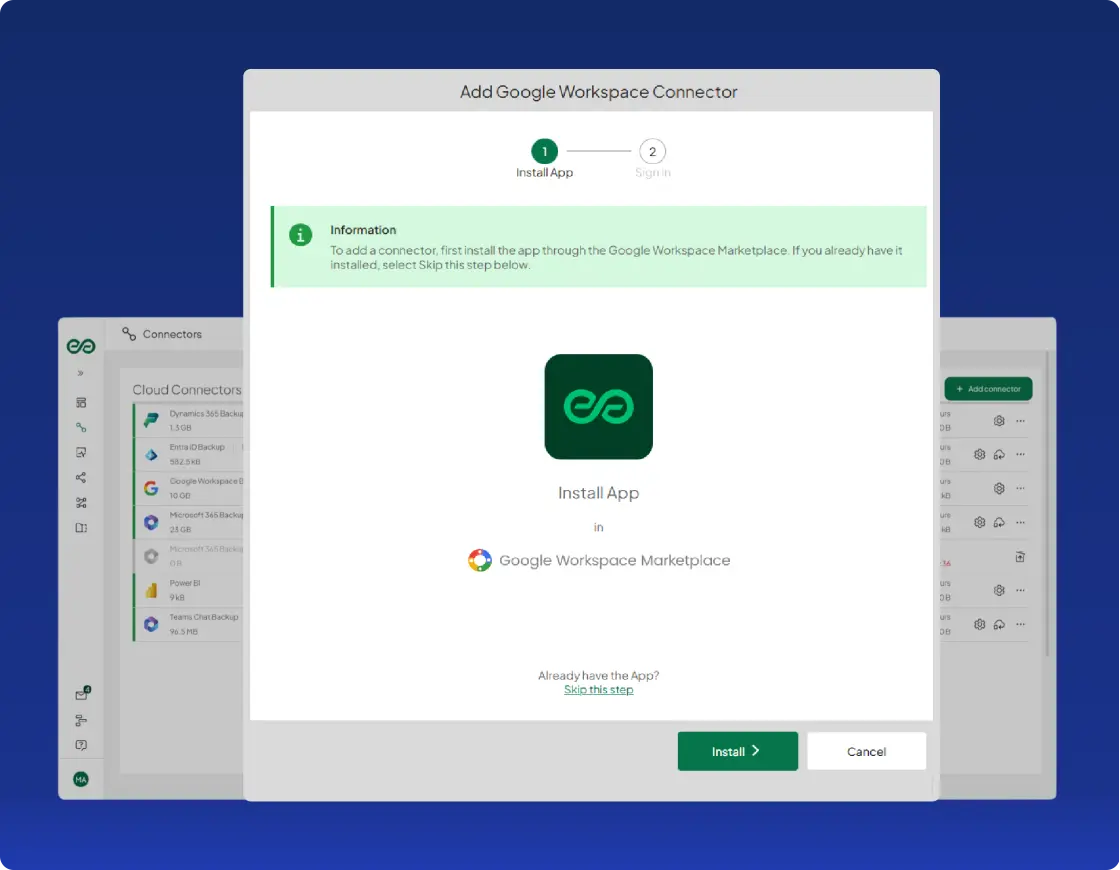1120x870 pixels.
Task: Expand the sidebar with the double-chevron arrow
Action: tap(81, 373)
